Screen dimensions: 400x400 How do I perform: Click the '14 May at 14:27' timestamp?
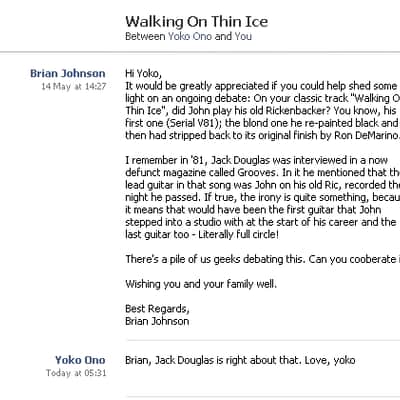(x=74, y=86)
